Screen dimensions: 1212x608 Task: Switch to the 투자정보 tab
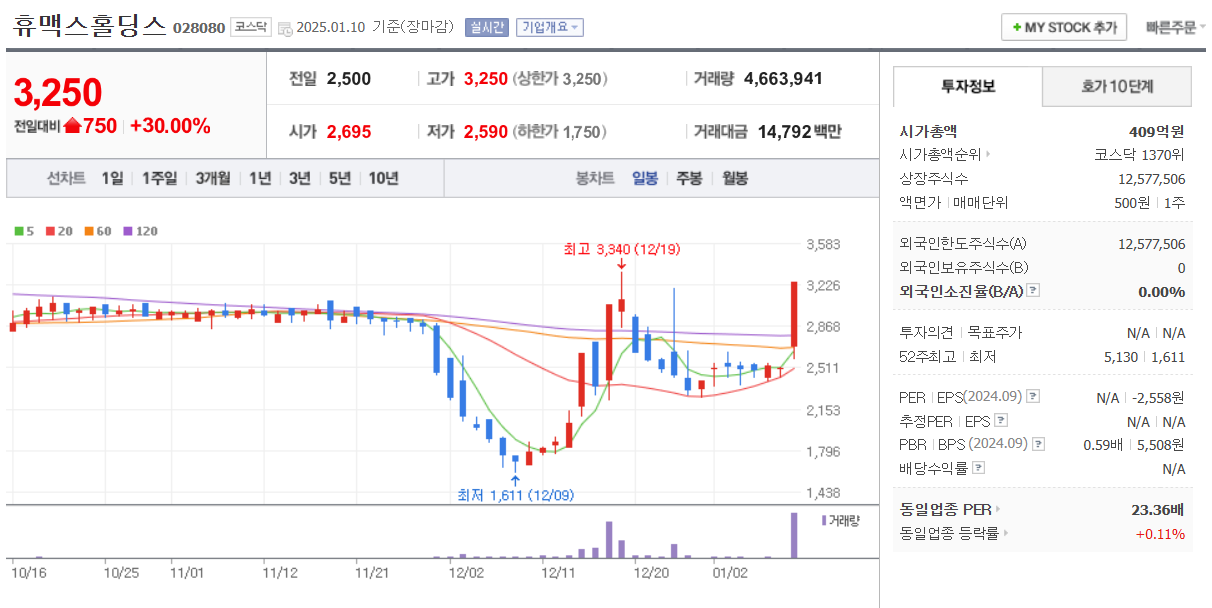click(x=968, y=86)
